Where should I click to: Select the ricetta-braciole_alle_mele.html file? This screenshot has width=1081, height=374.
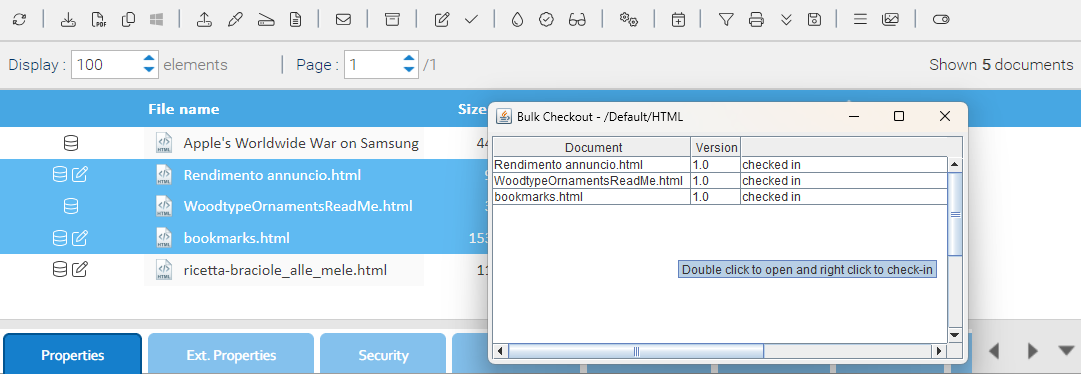click(x=285, y=270)
